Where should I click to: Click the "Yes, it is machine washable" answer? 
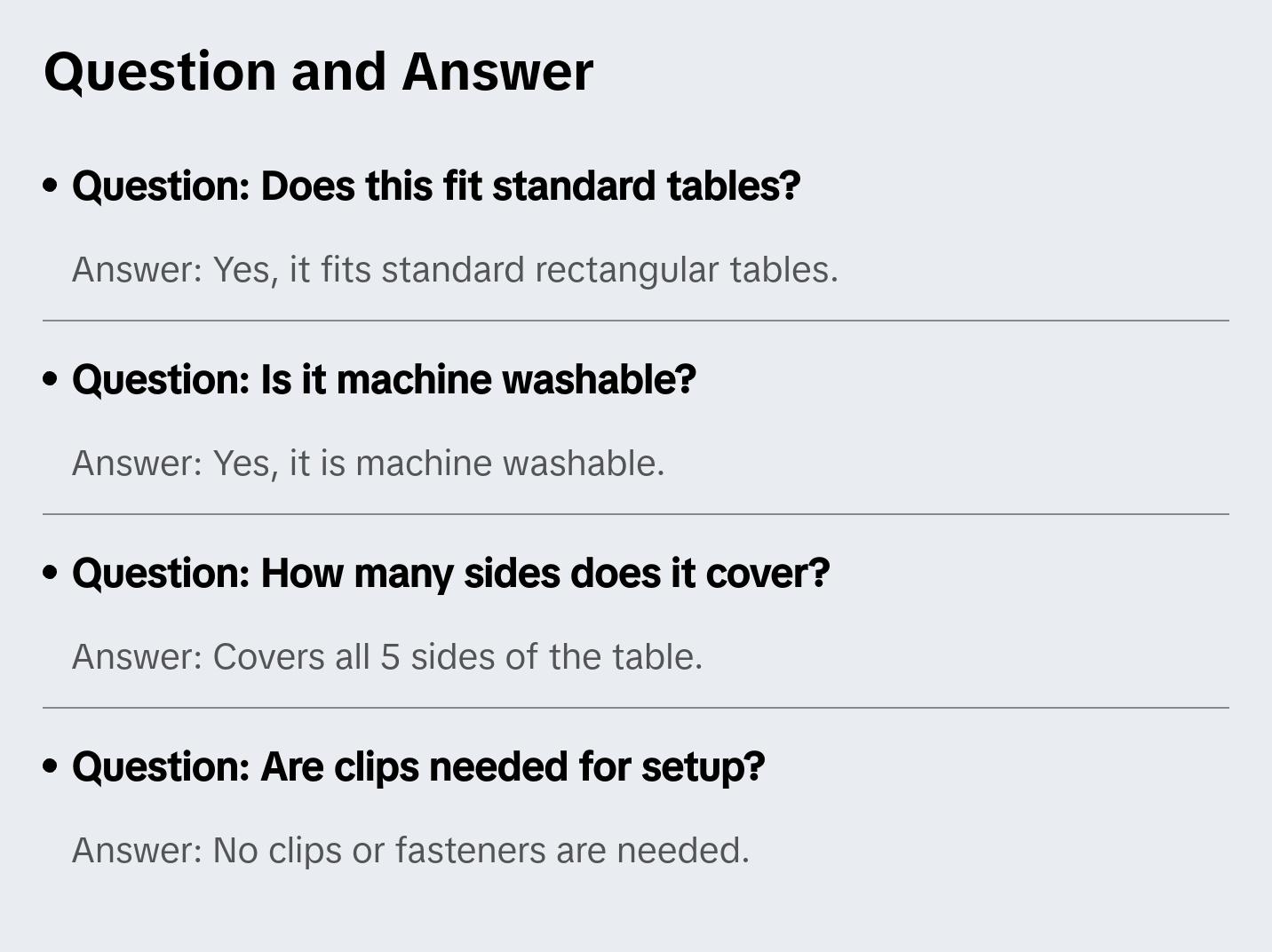click(368, 464)
